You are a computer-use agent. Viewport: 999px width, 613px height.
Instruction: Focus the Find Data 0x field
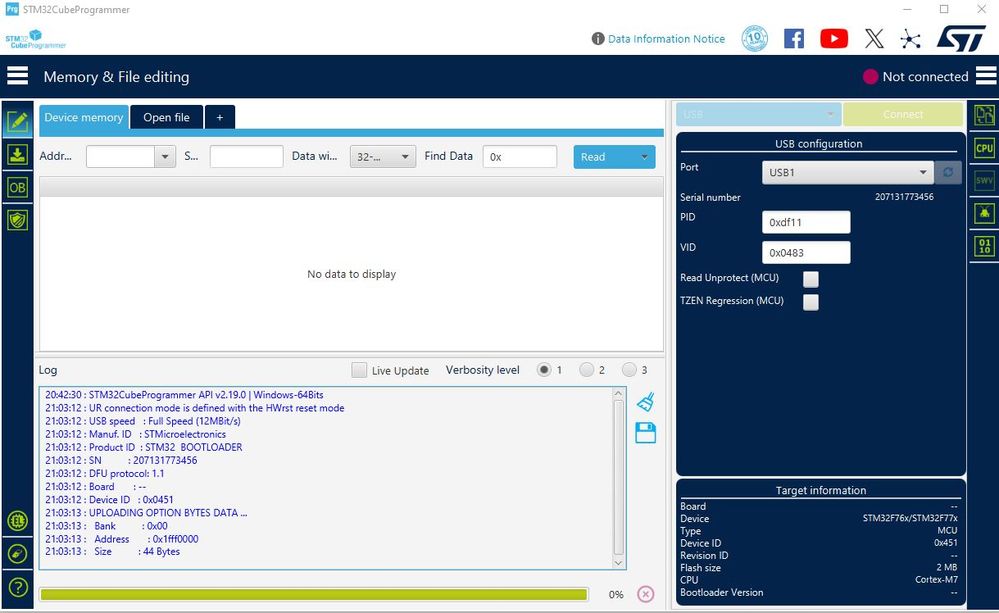520,157
